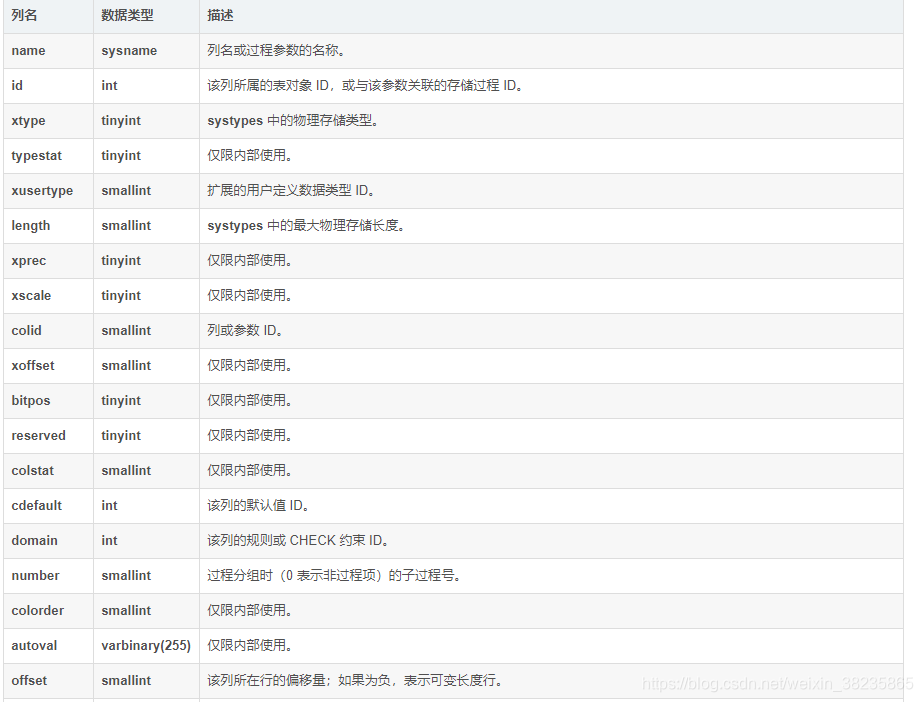The height and width of the screenshot is (702, 923).
Task: Click tinyint in the typestat row
Action: click(x=121, y=155)
